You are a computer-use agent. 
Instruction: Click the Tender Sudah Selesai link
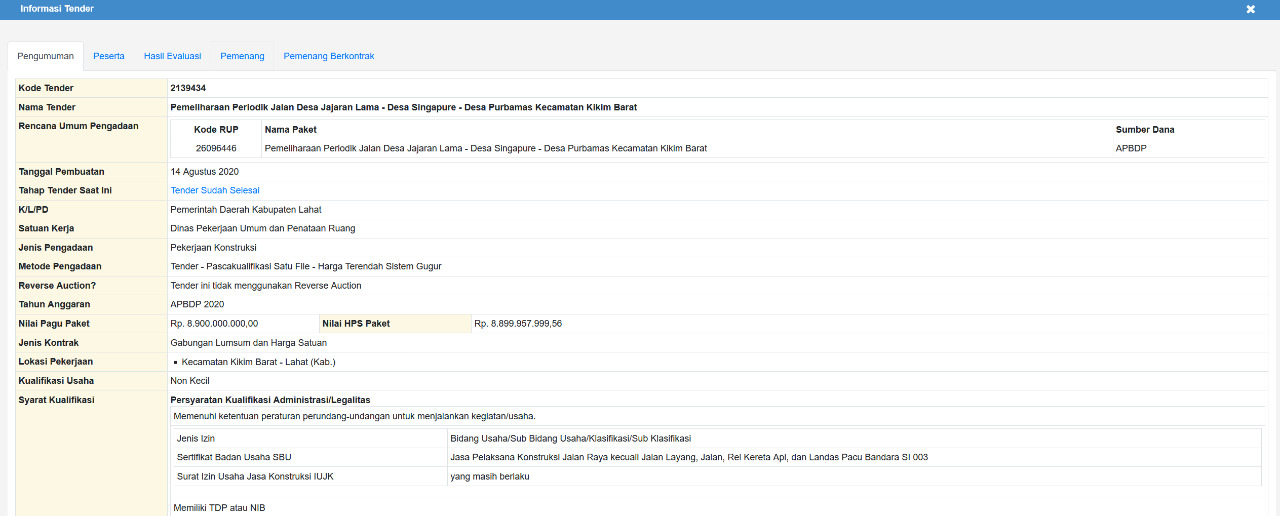pos(215,191)
